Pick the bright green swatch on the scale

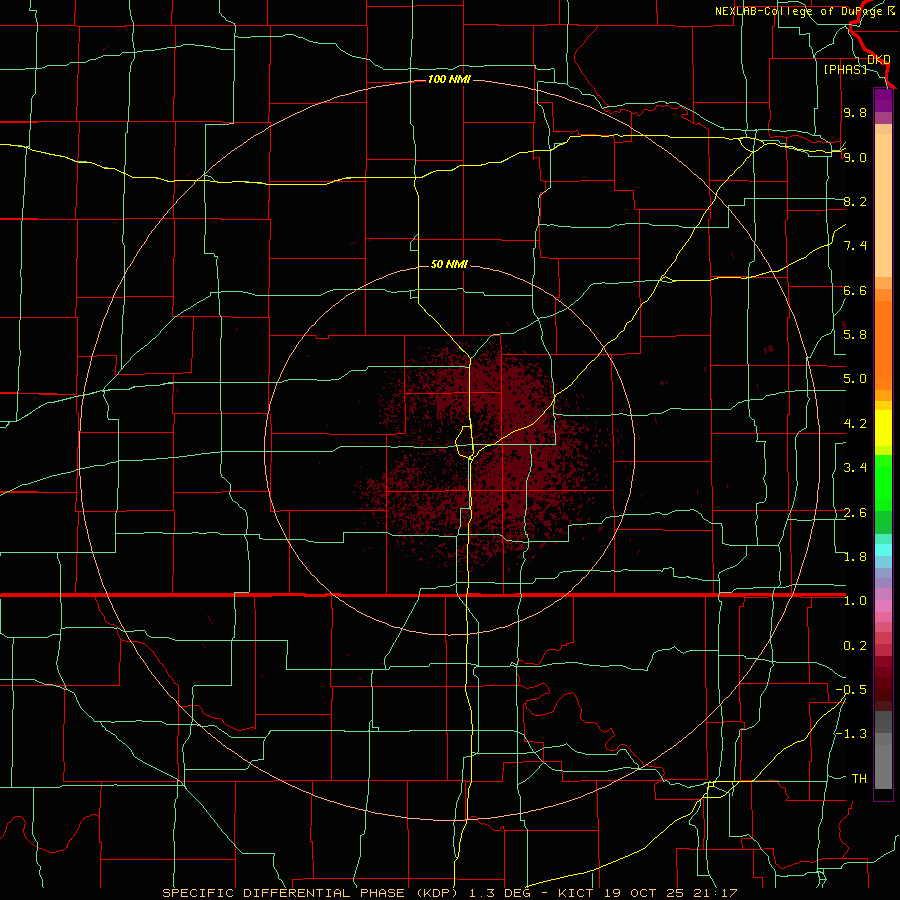(883, 484)
